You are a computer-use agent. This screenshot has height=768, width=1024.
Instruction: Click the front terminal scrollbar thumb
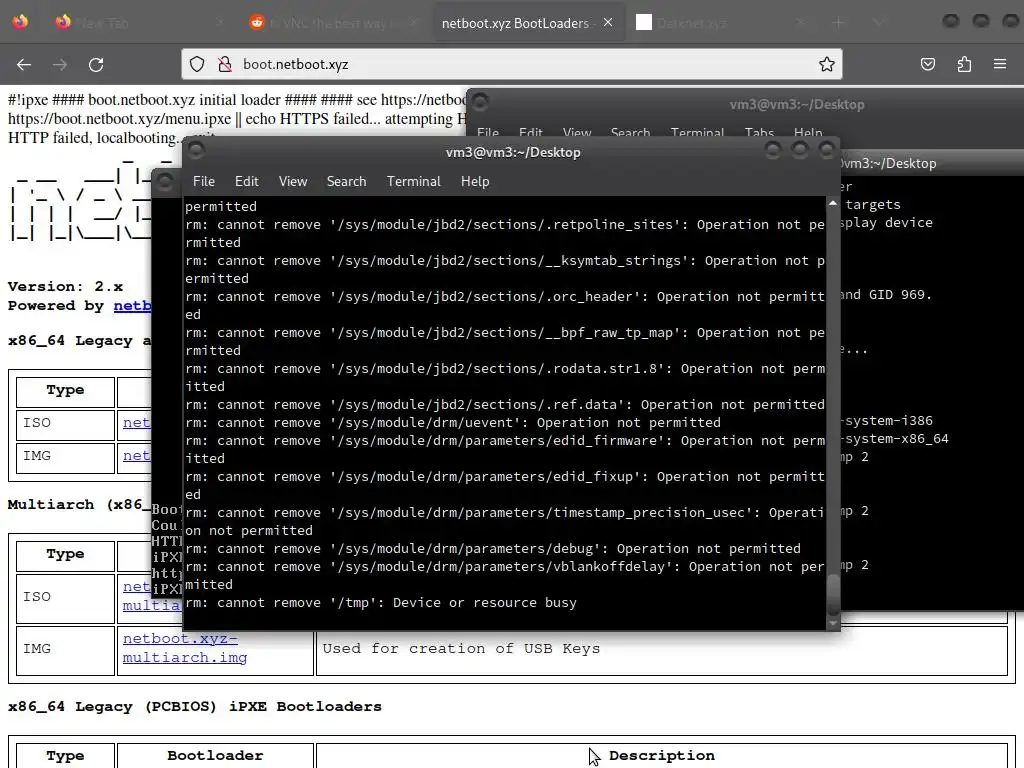[833, 595]
